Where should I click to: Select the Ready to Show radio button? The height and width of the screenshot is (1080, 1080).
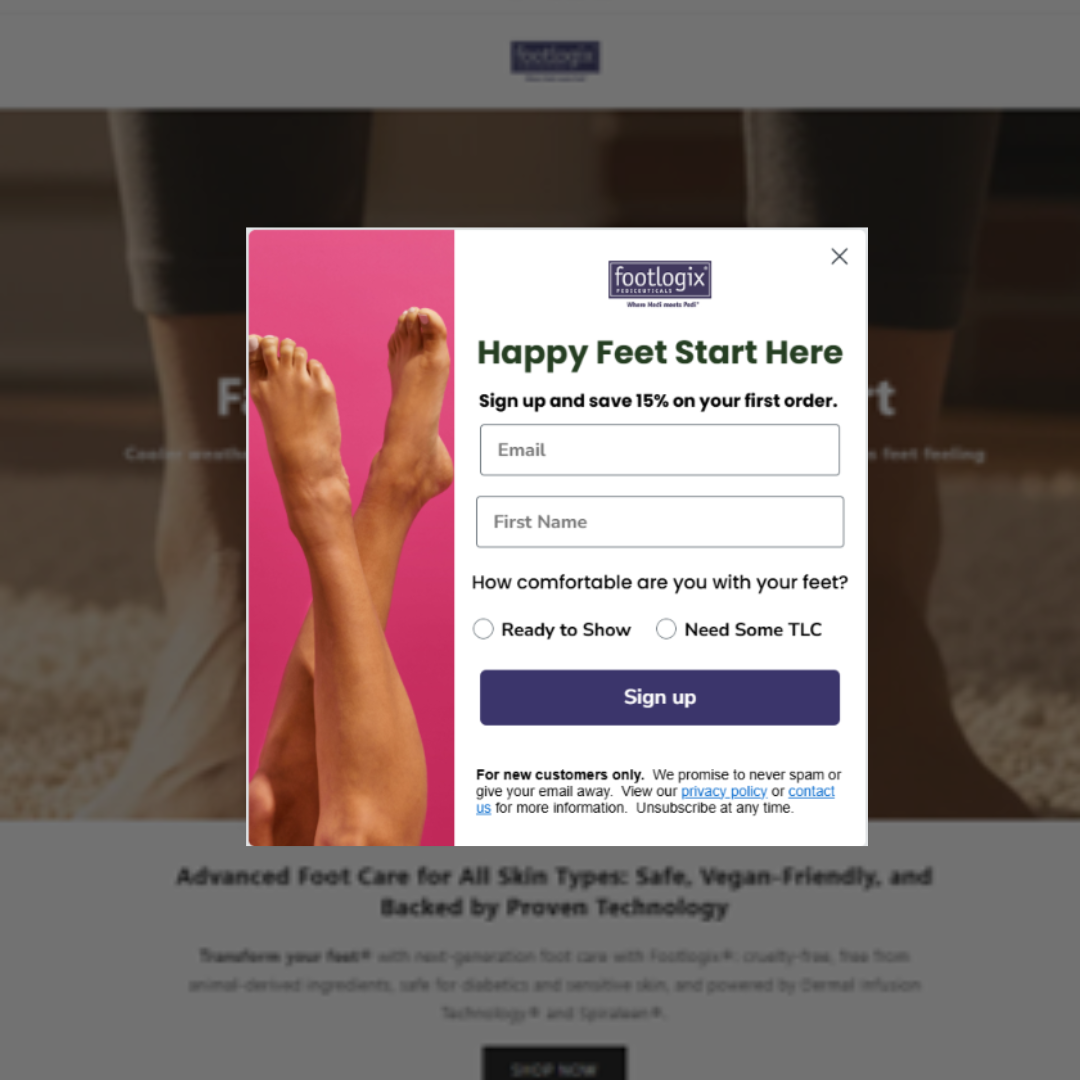pyautogui.click(x=483, y=629)
